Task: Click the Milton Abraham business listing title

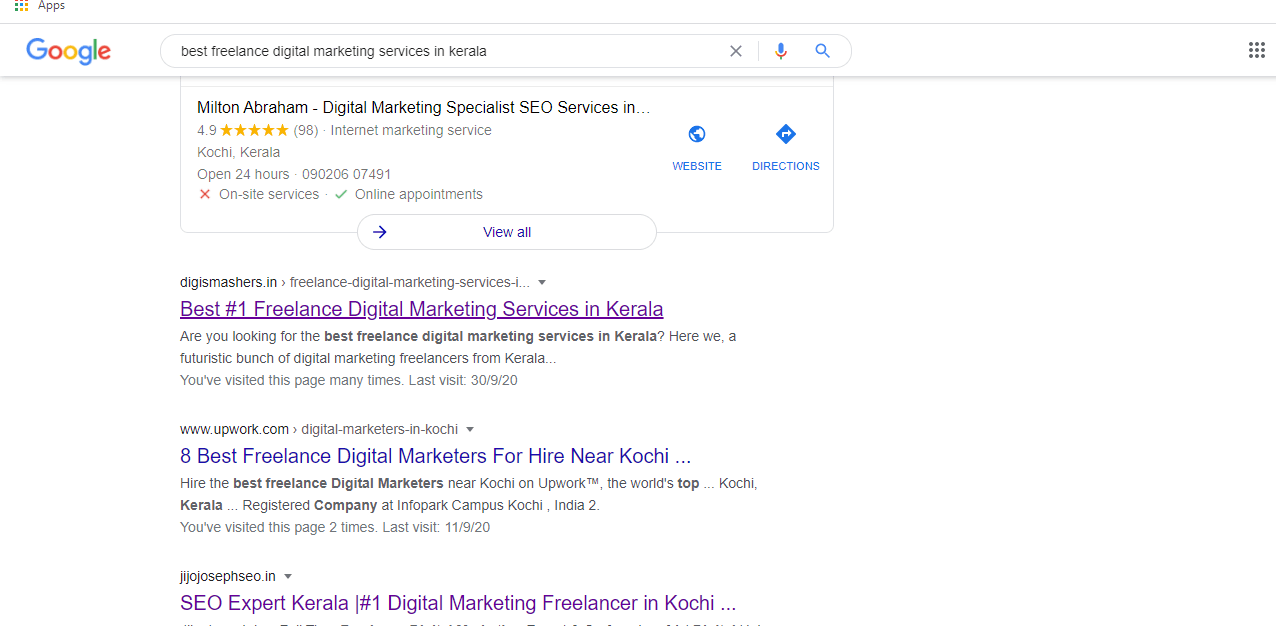Action: pyautogui.click(x=423, y=107)
